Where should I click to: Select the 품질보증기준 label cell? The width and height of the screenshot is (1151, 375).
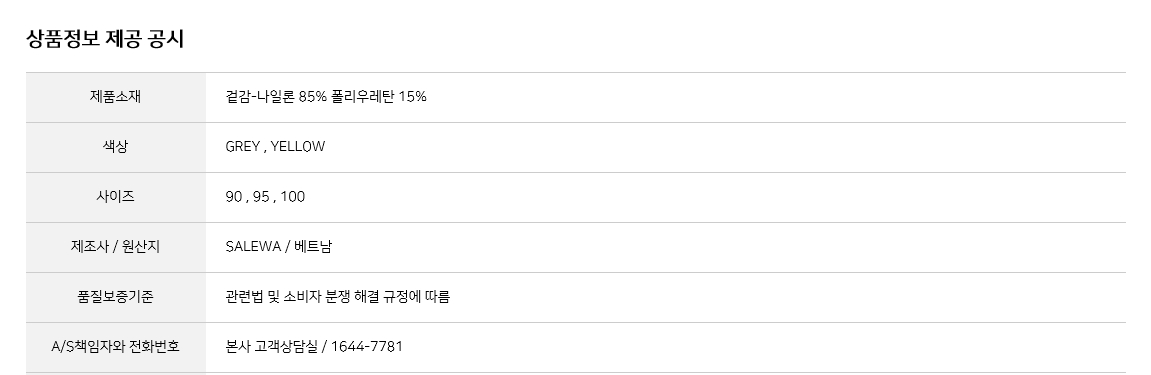point(116,296)
